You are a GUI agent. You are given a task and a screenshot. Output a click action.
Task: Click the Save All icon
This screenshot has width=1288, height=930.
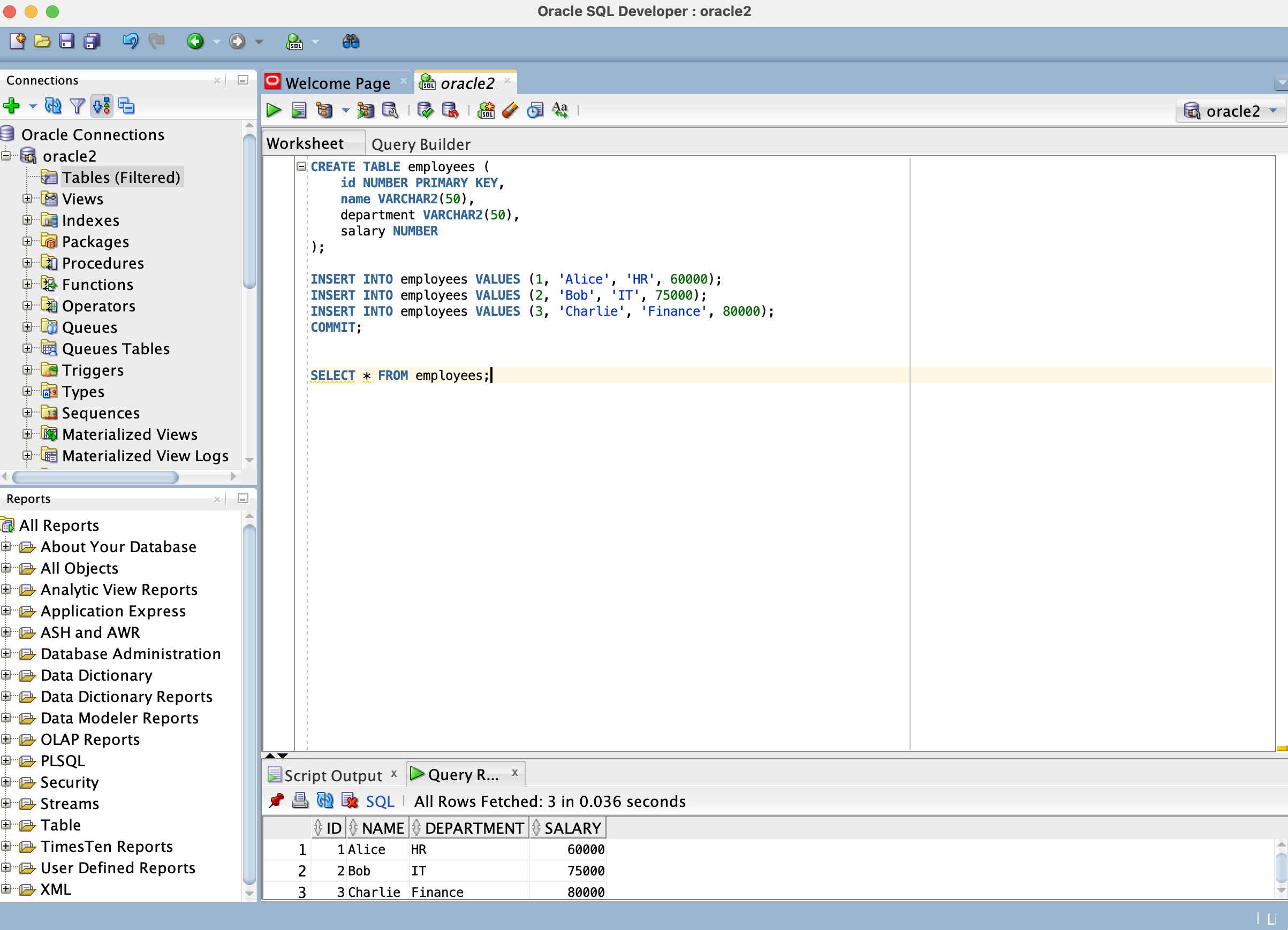click(x=92, y=41)
